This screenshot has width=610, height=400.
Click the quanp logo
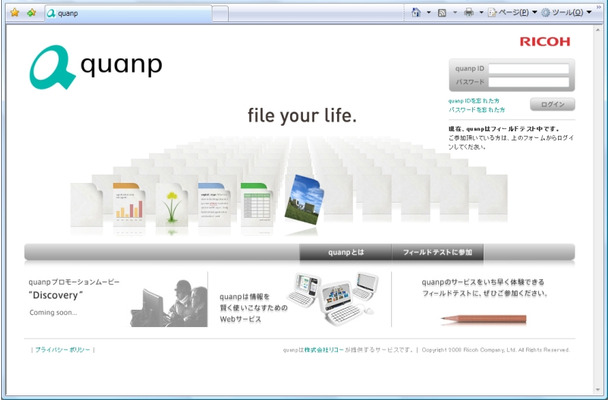pos(96,67)
